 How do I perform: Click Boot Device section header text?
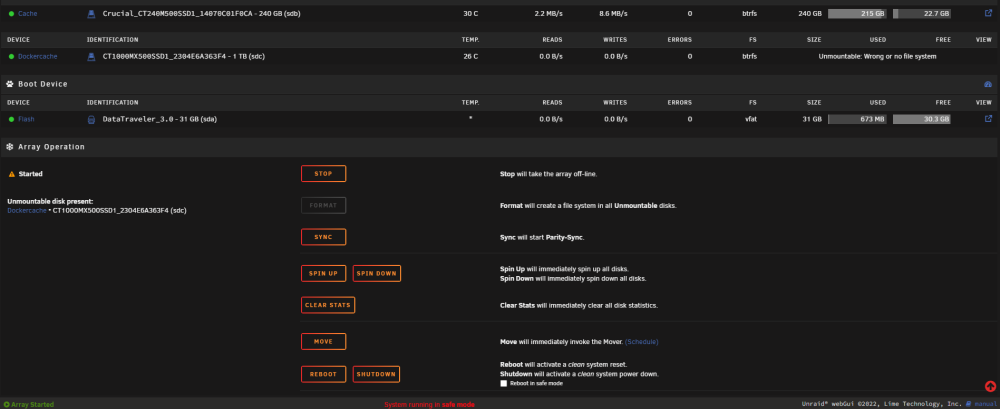[43, 84]
